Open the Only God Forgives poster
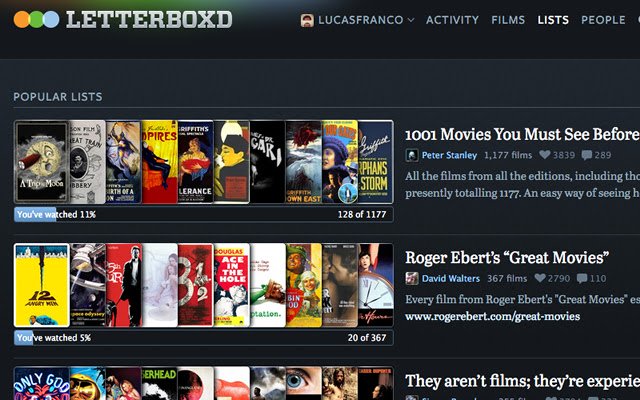The image size is (640, 400). (42, 384)
